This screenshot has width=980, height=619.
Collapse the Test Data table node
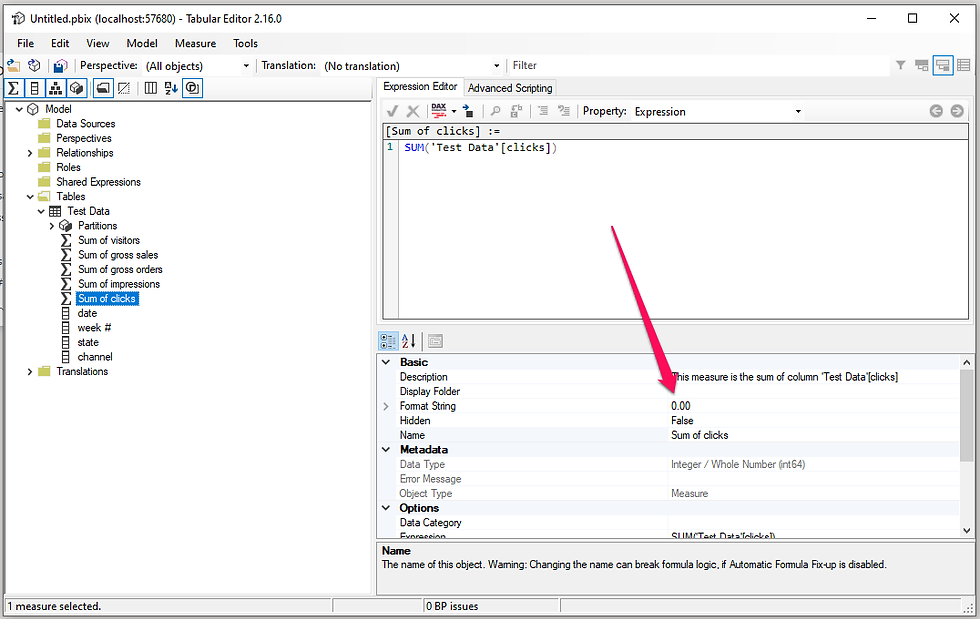click(41, 211)
